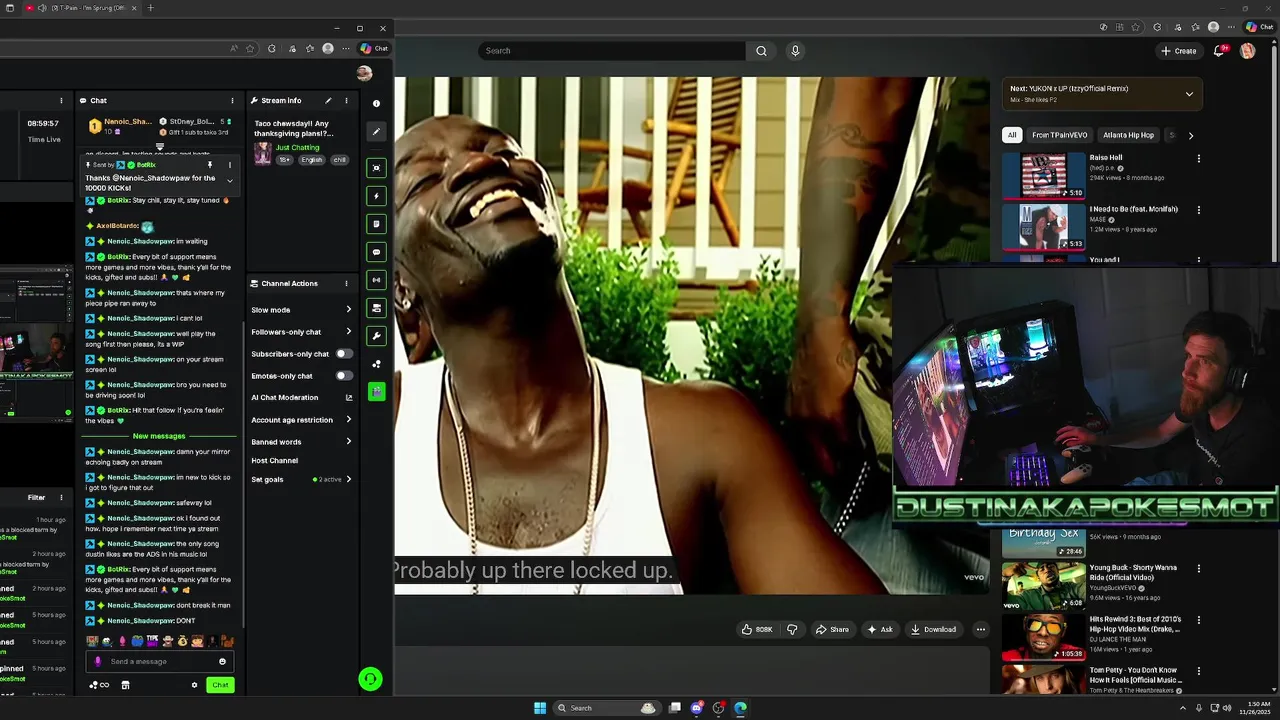Switch to the T-Pain browser tab
The height and width of the screenshot is (720, 1280).
click(x=88, y=8)
